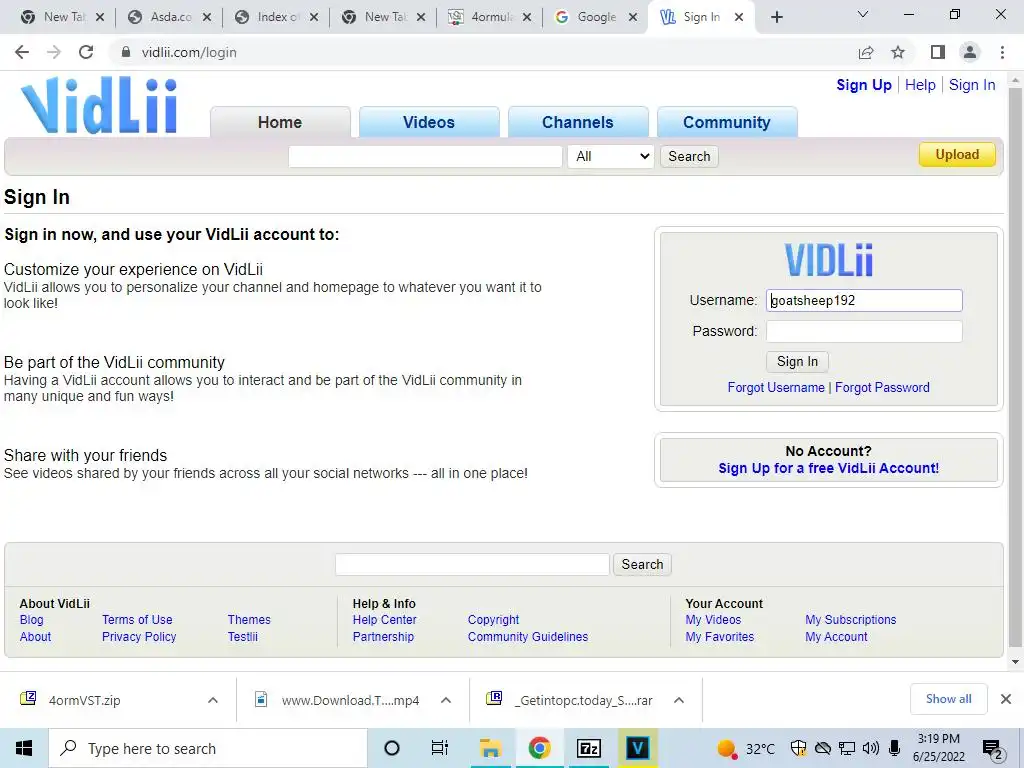The height and width of the screenshot is (768, 1024).
Task: Focus the footer search text field
Action: tap(472, 564)
